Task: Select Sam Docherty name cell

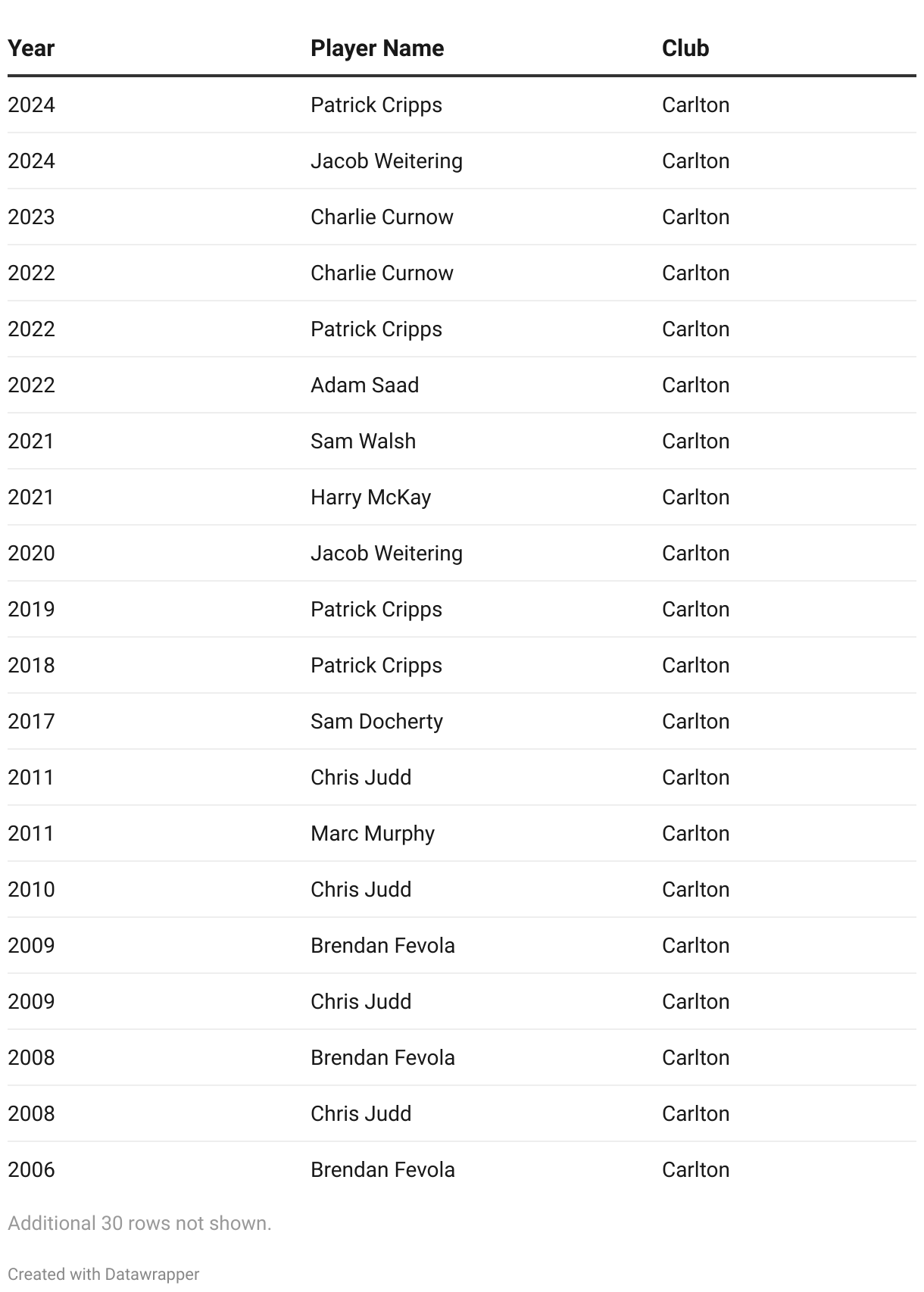Action: pyautogui.click(x=376, y=722)
